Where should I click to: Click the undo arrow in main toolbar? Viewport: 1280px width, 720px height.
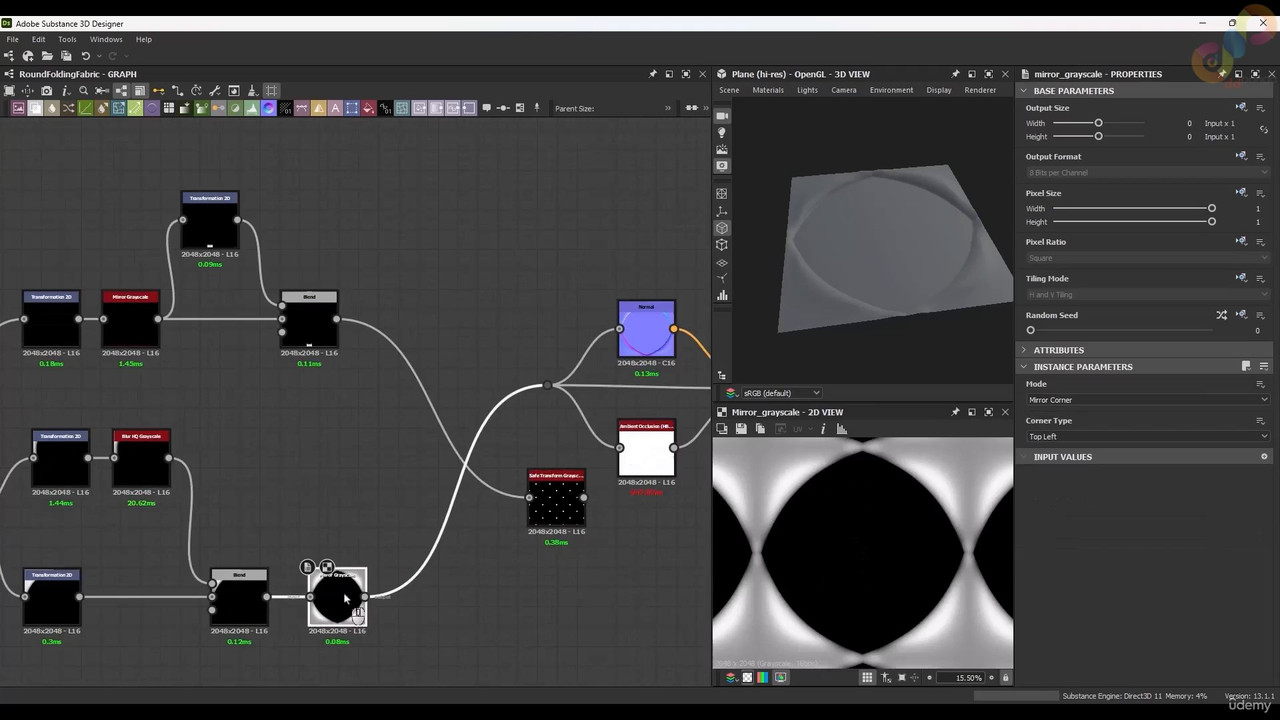coord(85,56)
